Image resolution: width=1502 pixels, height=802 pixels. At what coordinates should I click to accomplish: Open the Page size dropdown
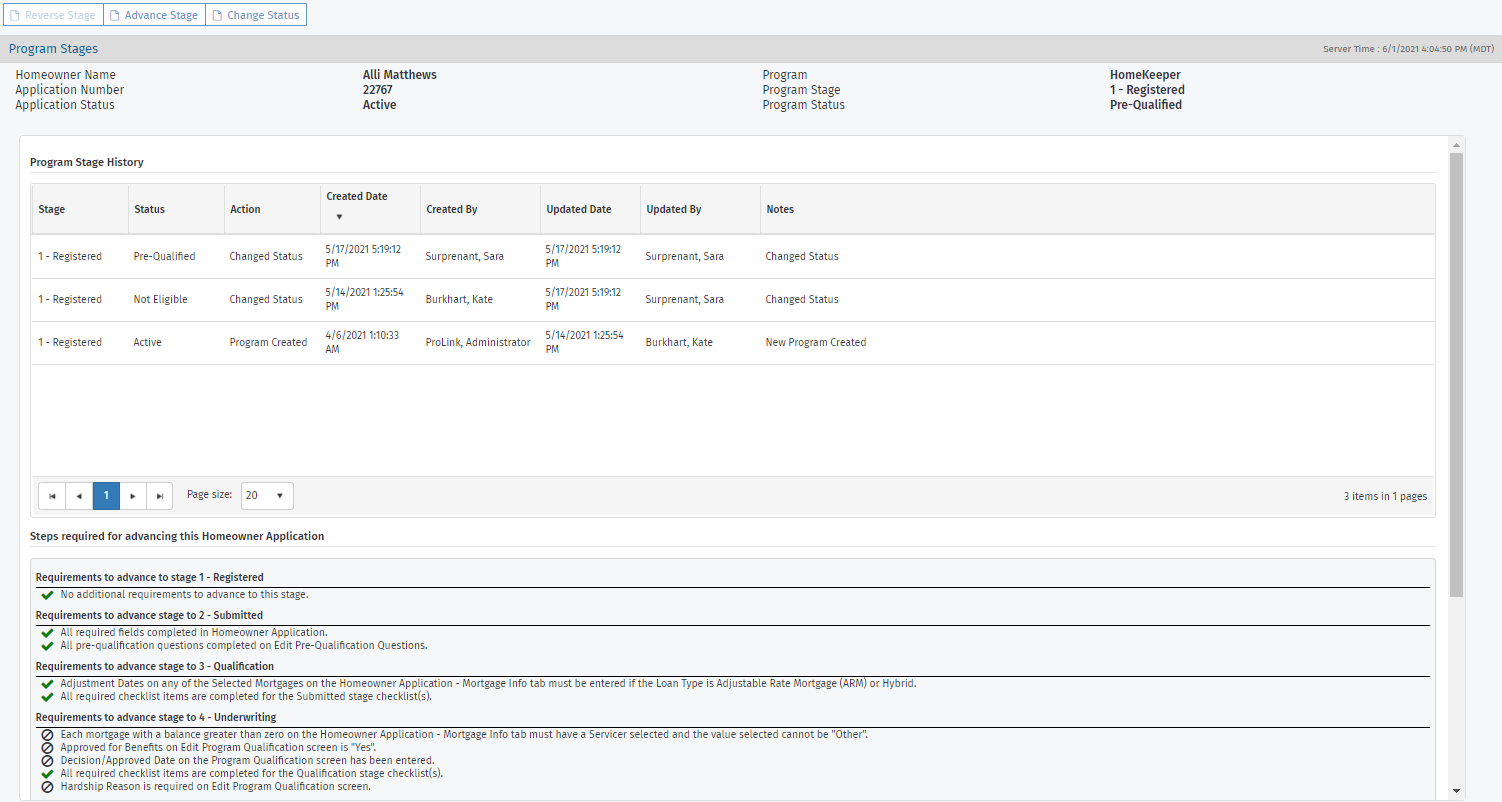pyautogui.click(x=267, y=496)
